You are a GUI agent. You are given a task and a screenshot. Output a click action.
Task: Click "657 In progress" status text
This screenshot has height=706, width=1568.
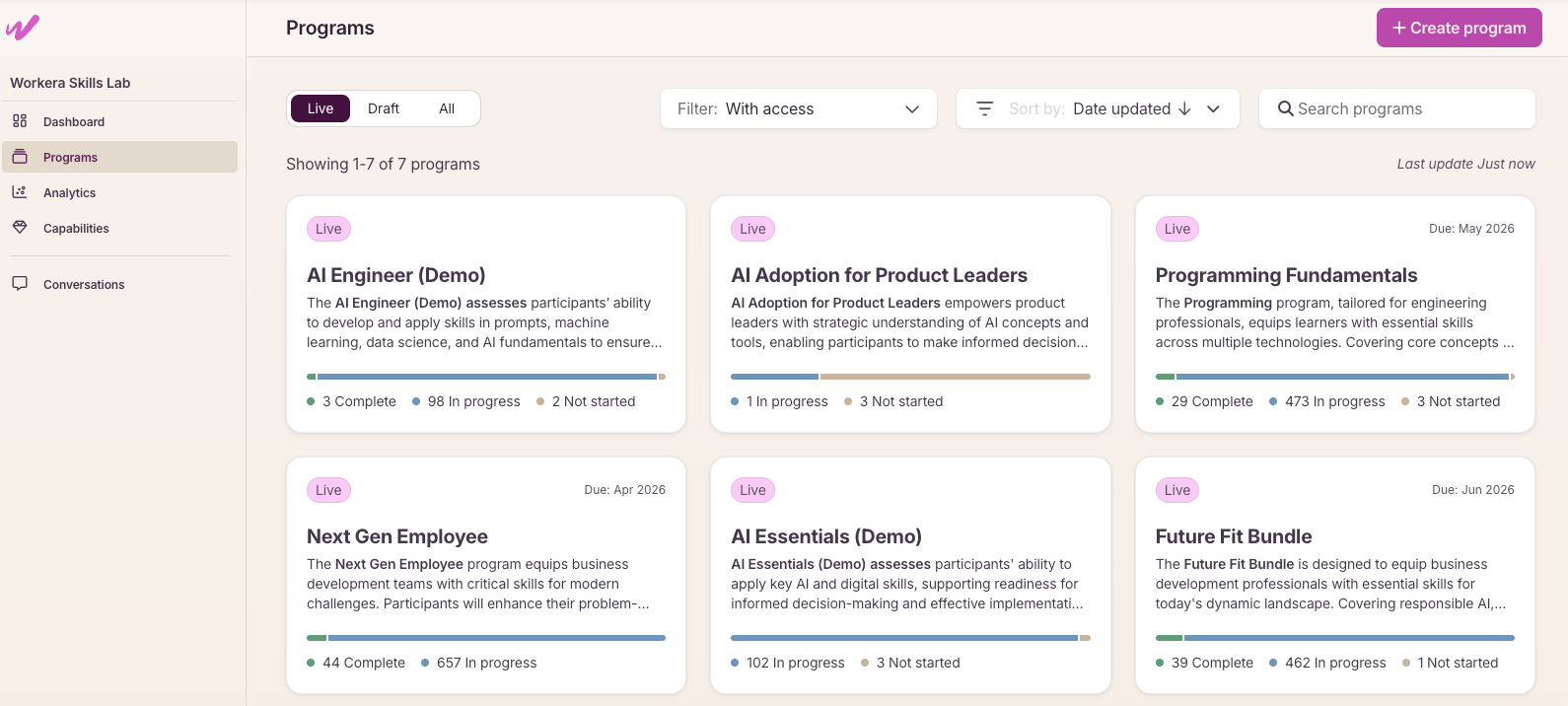(x=487, y=663)
